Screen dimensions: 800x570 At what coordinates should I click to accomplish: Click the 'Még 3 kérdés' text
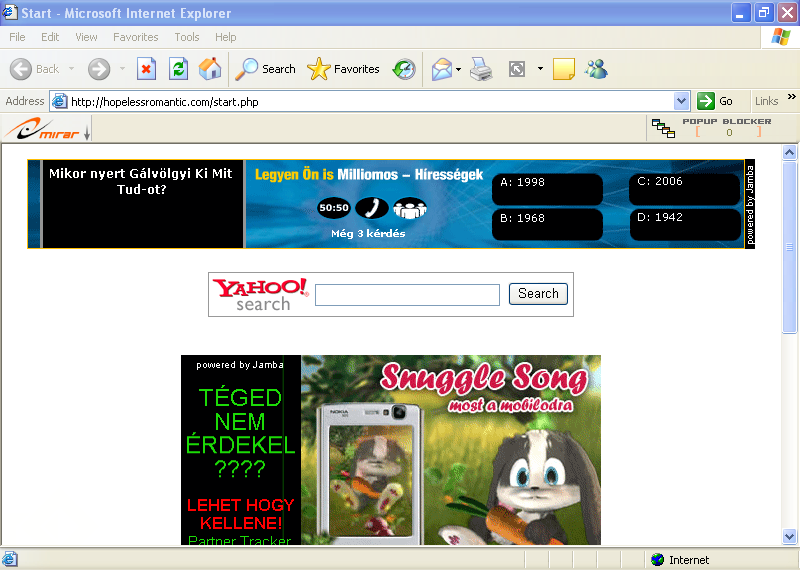[x=368, y=233]
